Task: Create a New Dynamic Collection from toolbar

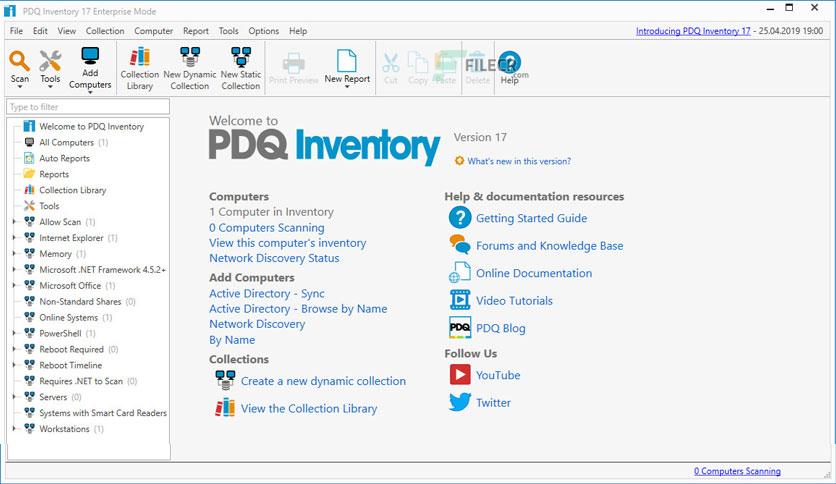Action: [x=190, y=68]
